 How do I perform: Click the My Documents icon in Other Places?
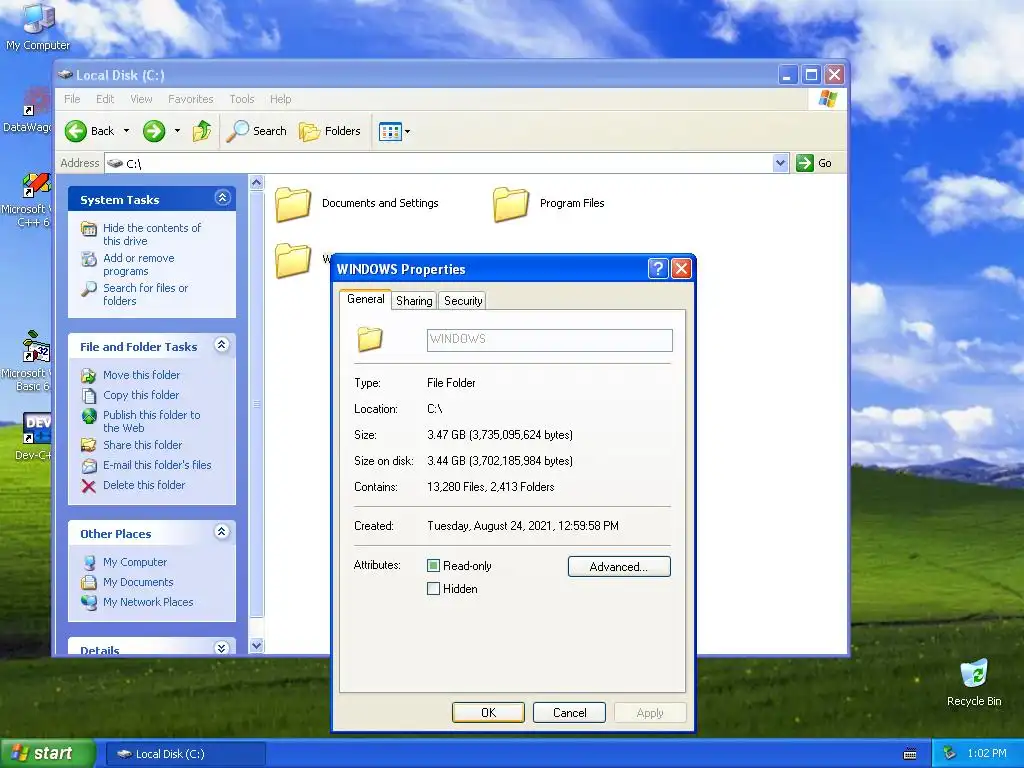point(89,583)
